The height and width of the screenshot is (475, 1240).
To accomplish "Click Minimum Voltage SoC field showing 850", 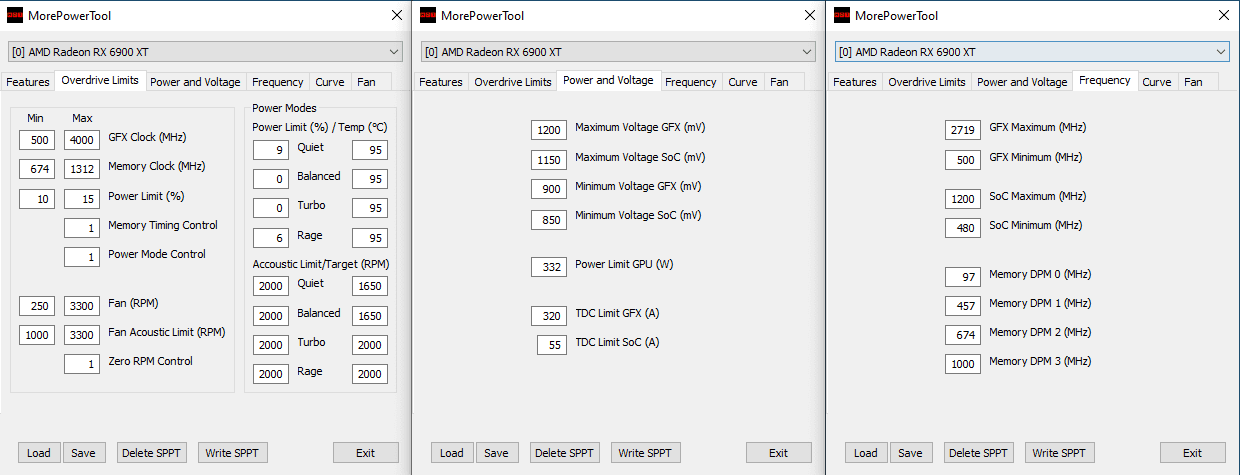I will [549, 218].
